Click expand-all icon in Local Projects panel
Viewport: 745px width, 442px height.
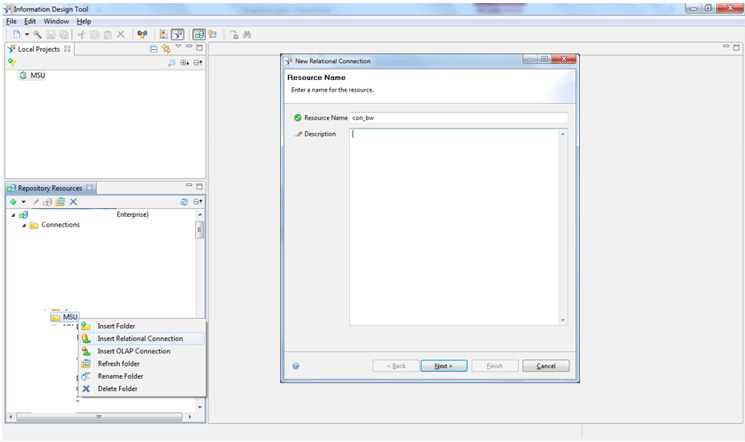tap(184, 63)
